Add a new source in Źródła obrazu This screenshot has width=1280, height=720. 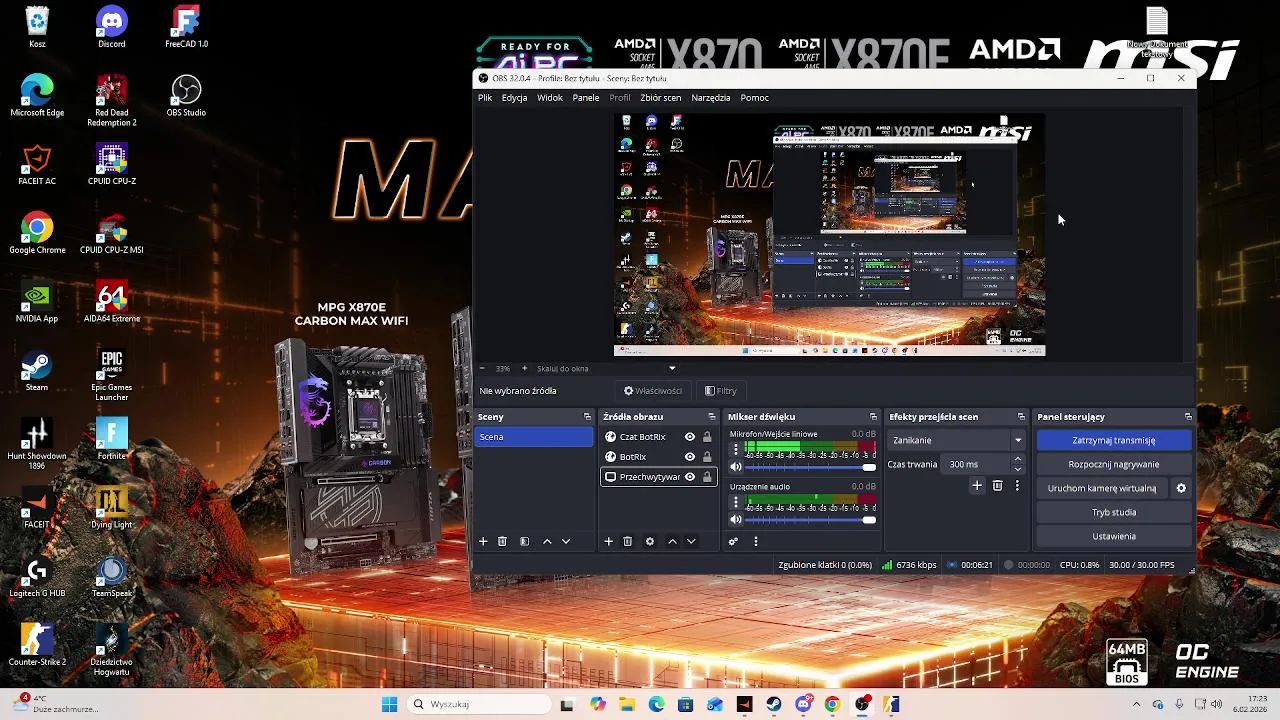click(608, 541)
